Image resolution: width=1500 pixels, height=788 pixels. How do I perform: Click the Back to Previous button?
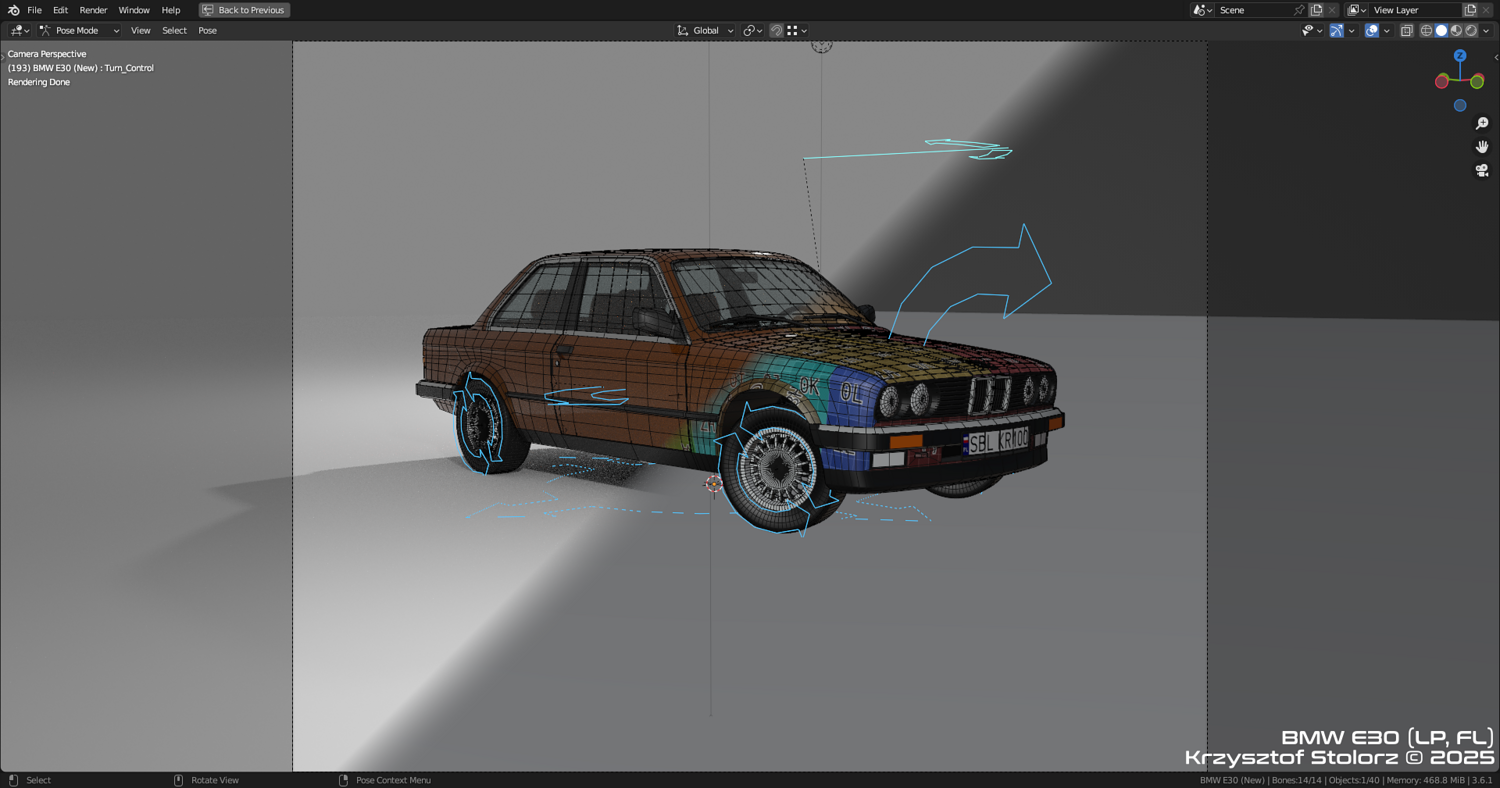(x=244, y=10)
